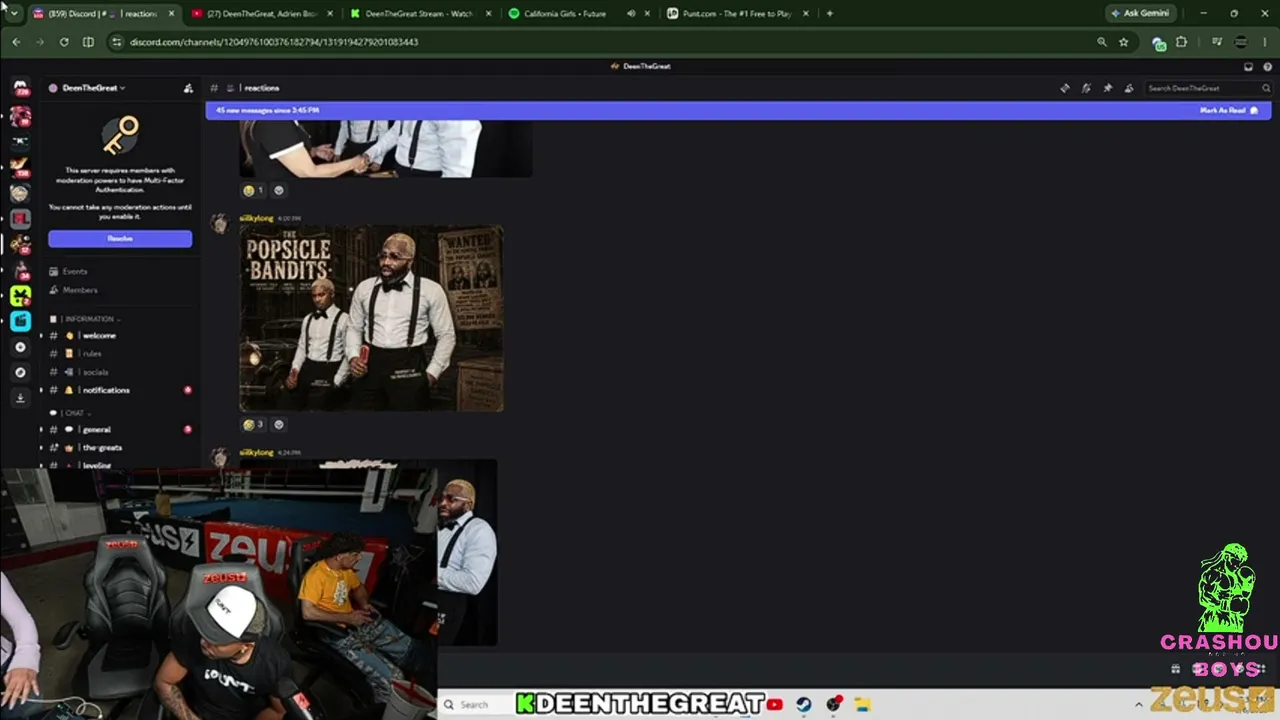View site information icon in address bar

[116, 42]
